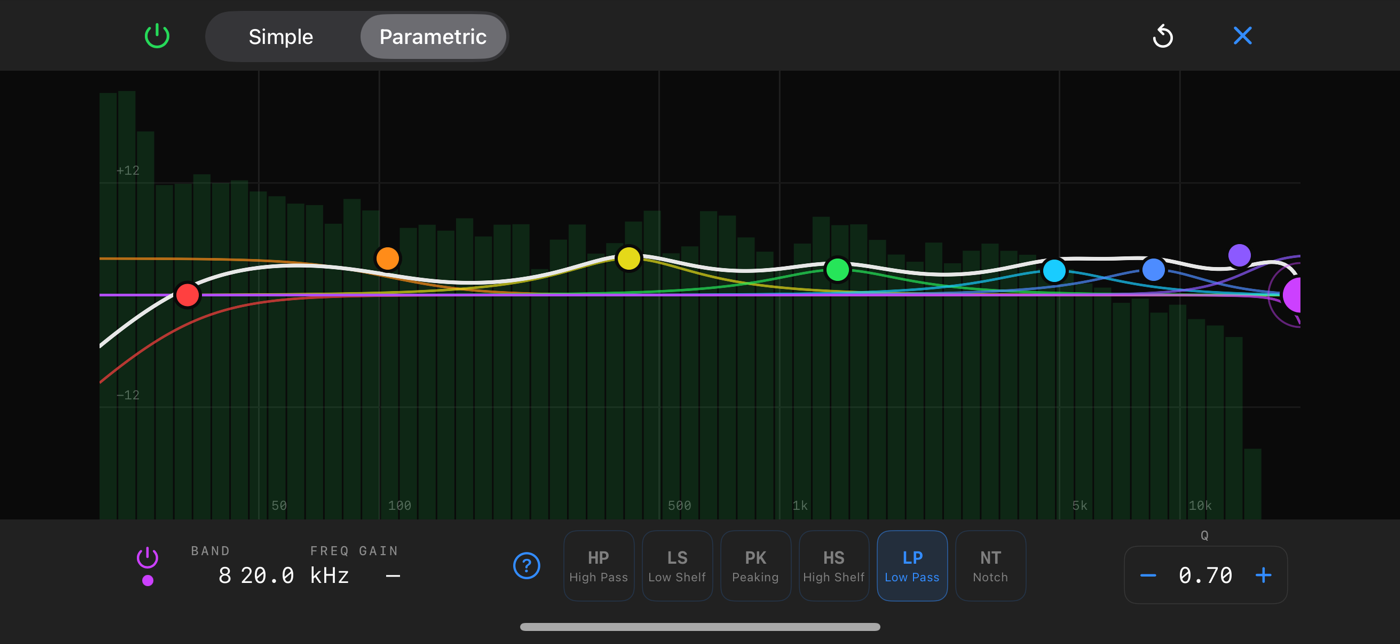Viewport: 1400px width, 644px height.
Task: Decrease Q with the minus button
Action: [x=1148, y=575]
